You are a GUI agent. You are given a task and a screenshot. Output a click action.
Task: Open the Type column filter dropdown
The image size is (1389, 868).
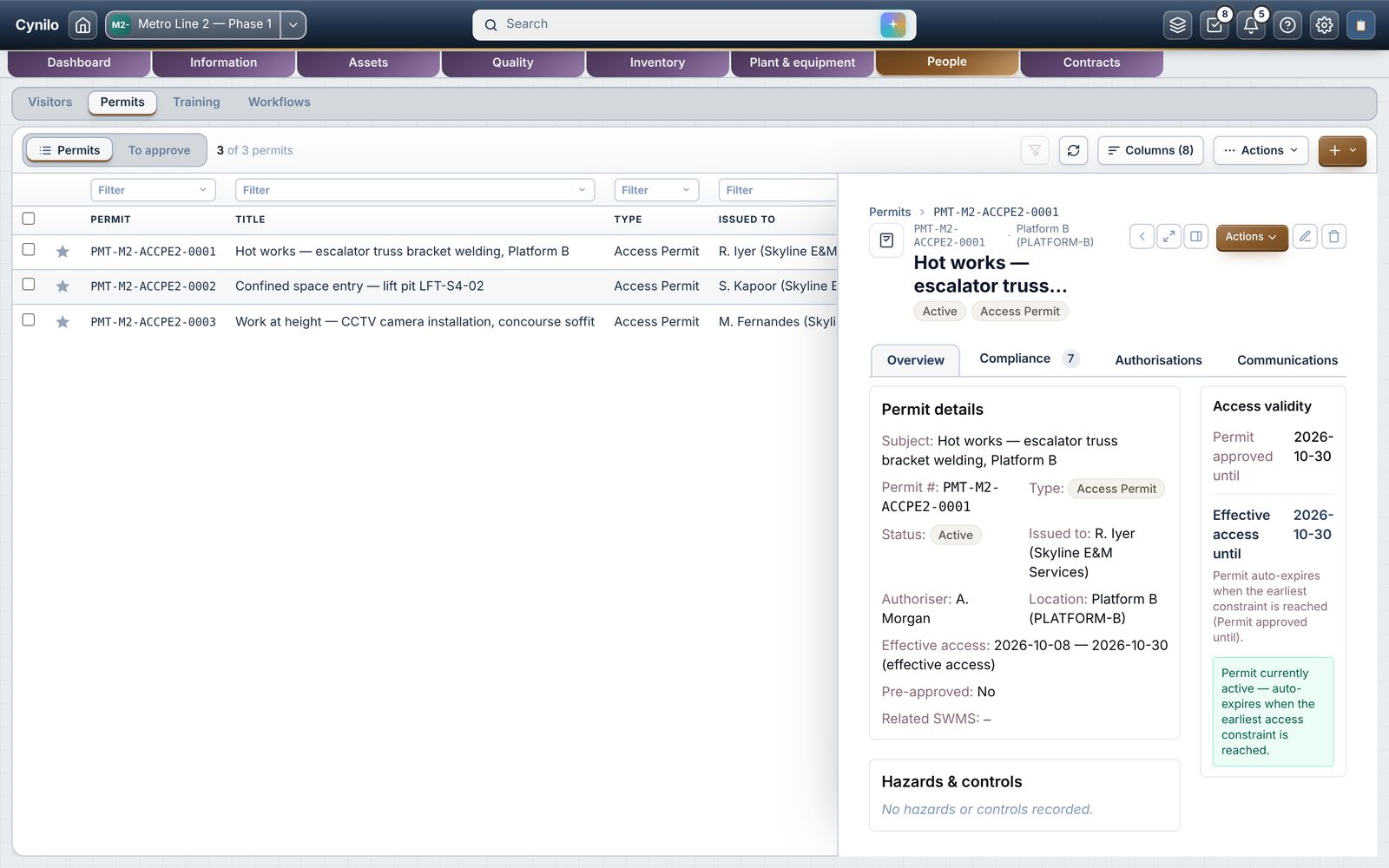[x=656, y=190]
